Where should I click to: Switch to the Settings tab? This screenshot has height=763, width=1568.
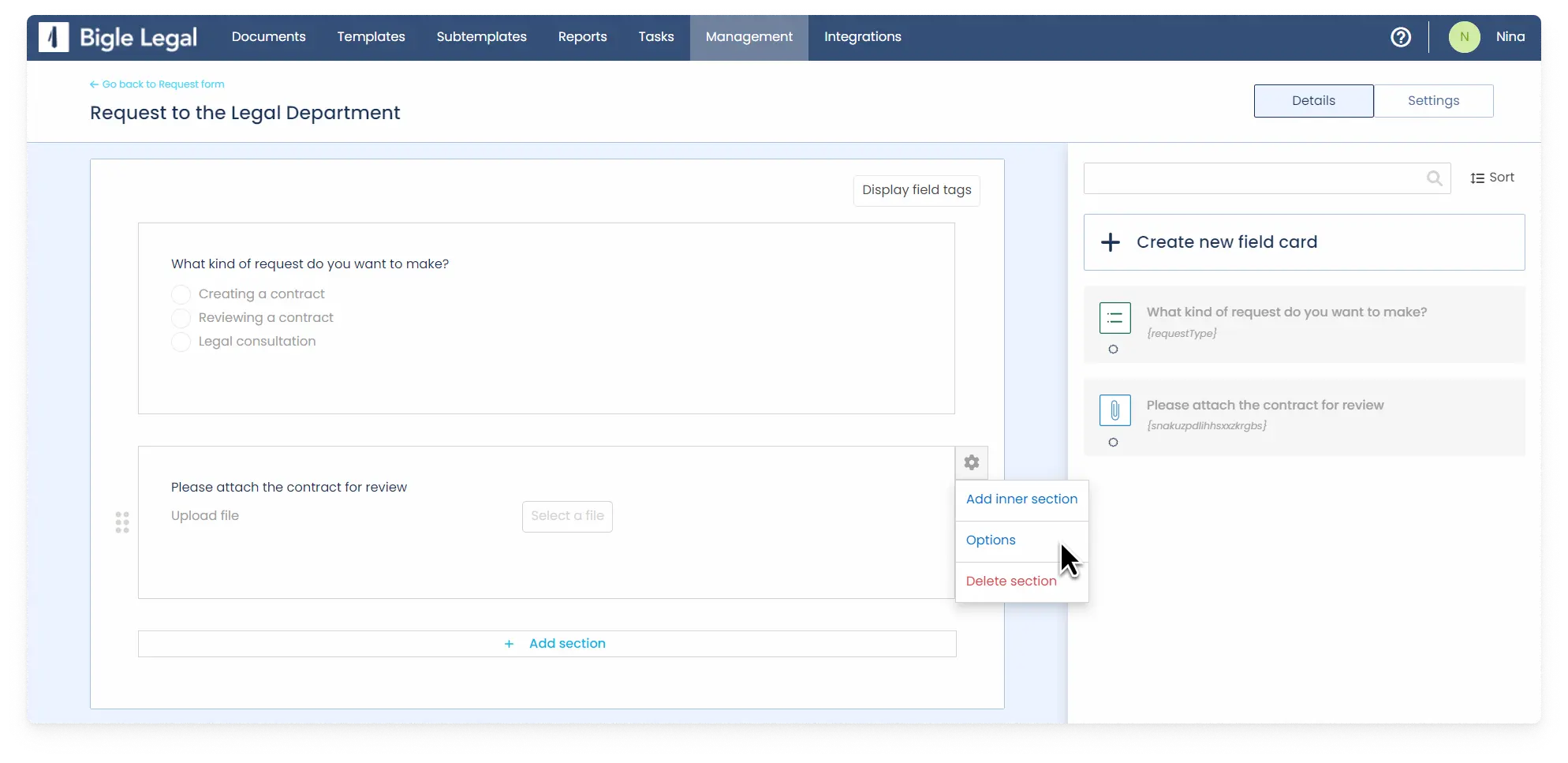pos(1432,101)
